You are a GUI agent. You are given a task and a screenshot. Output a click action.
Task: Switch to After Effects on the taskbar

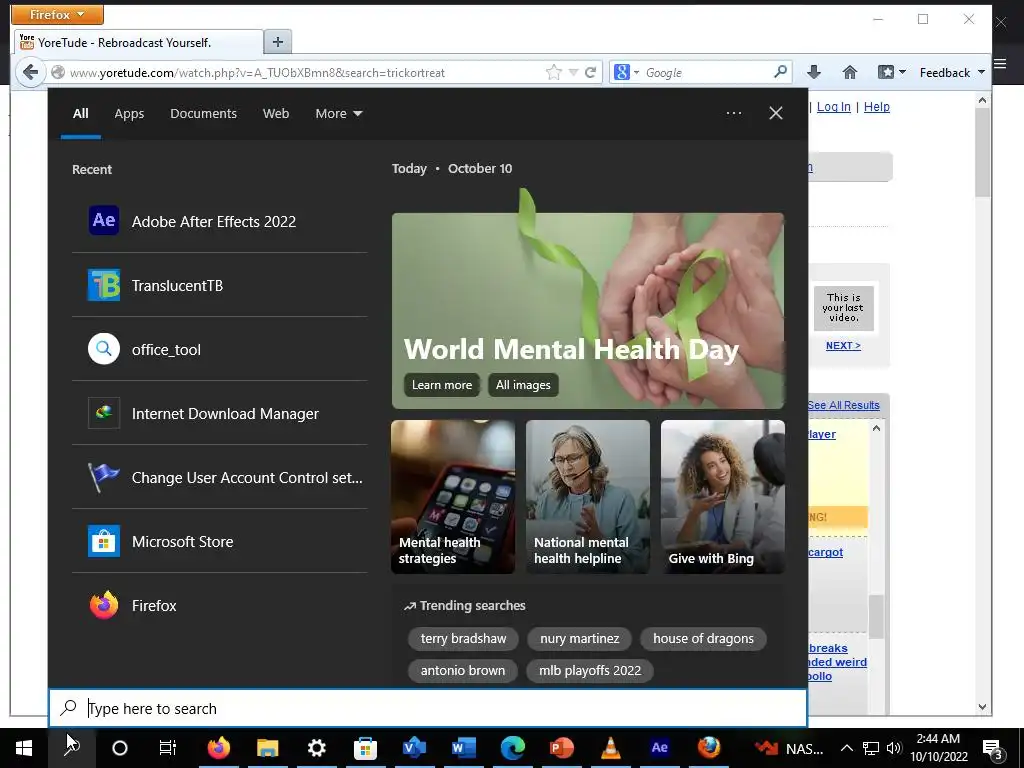point(660,748)
